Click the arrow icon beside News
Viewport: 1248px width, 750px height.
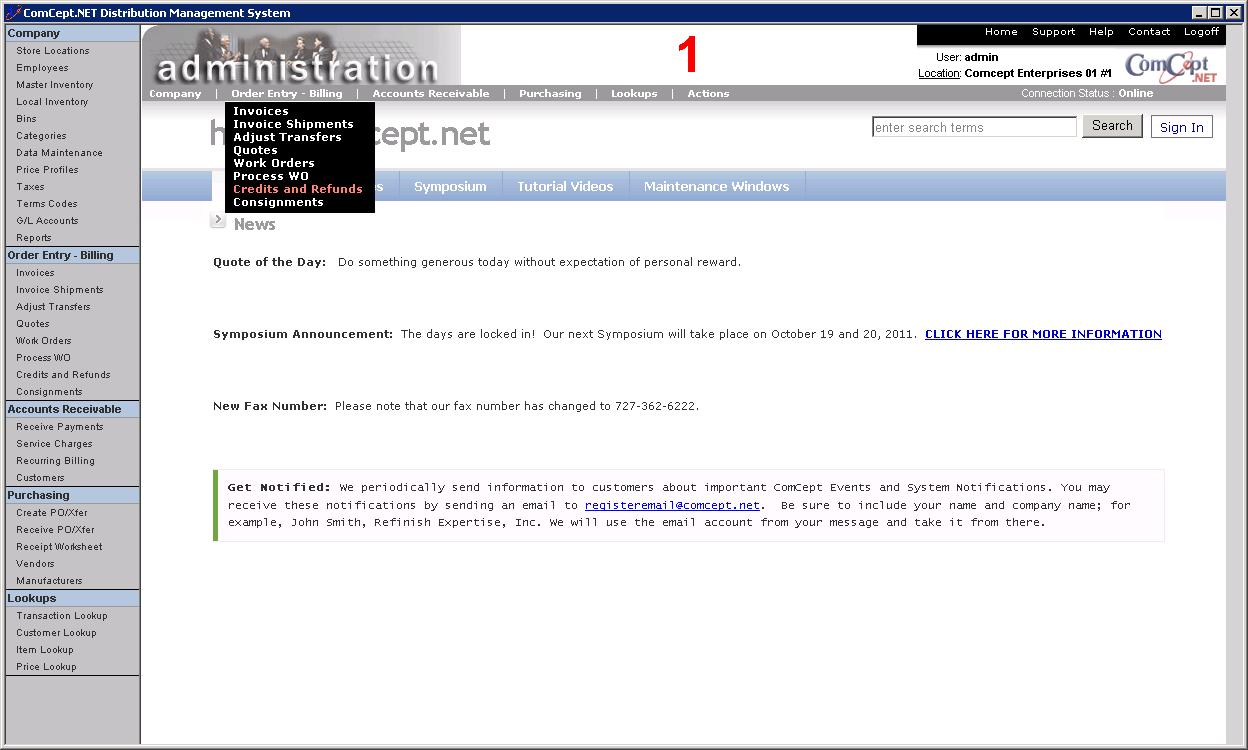pos(218,220)
